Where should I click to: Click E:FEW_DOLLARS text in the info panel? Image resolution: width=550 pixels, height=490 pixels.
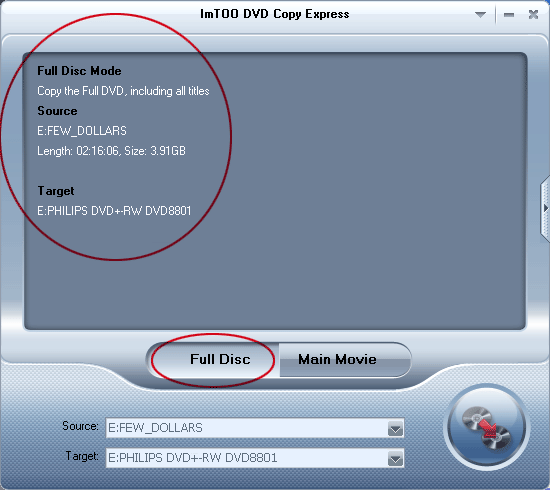(82, 131)
